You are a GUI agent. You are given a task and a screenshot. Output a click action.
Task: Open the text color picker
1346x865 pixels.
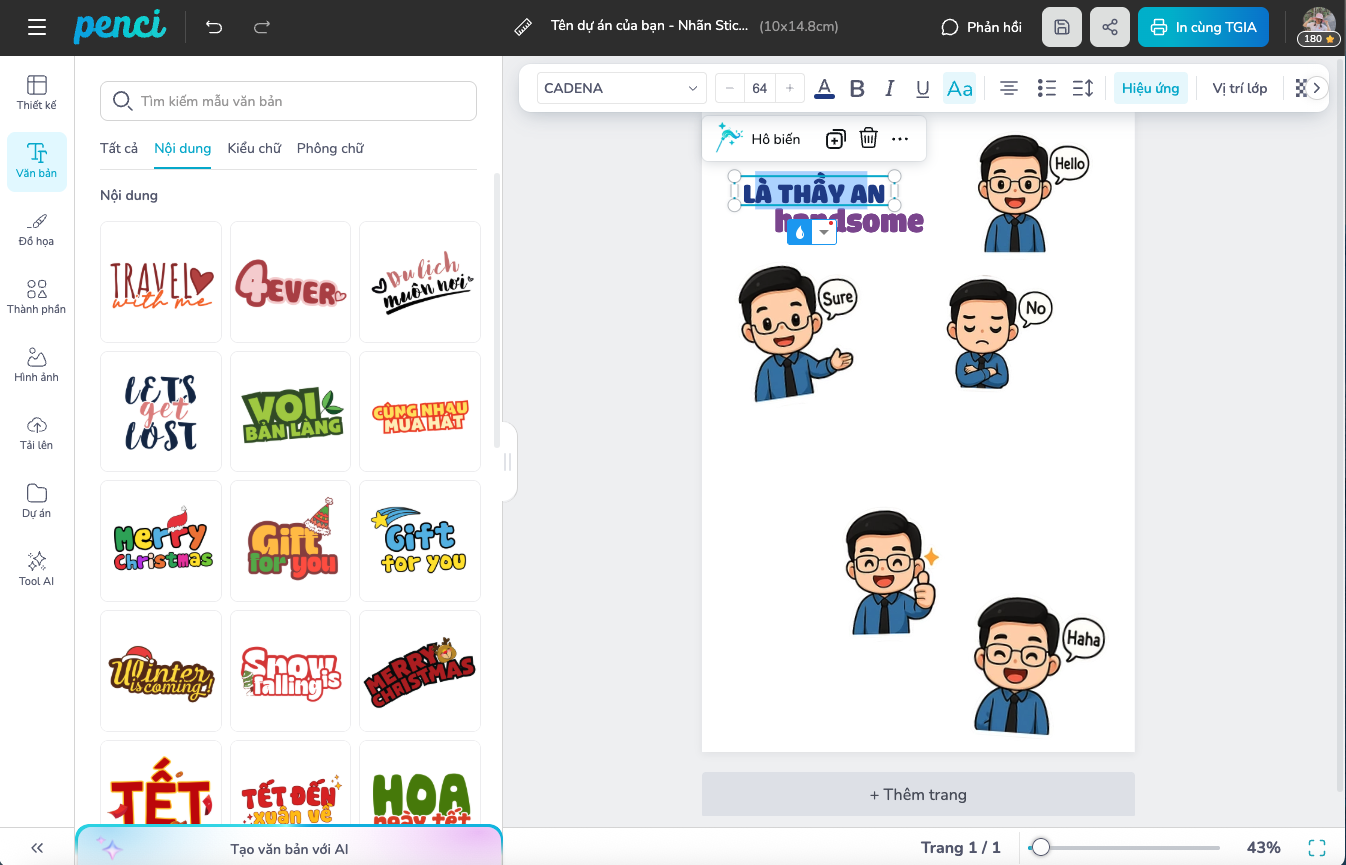click(824, 88)
